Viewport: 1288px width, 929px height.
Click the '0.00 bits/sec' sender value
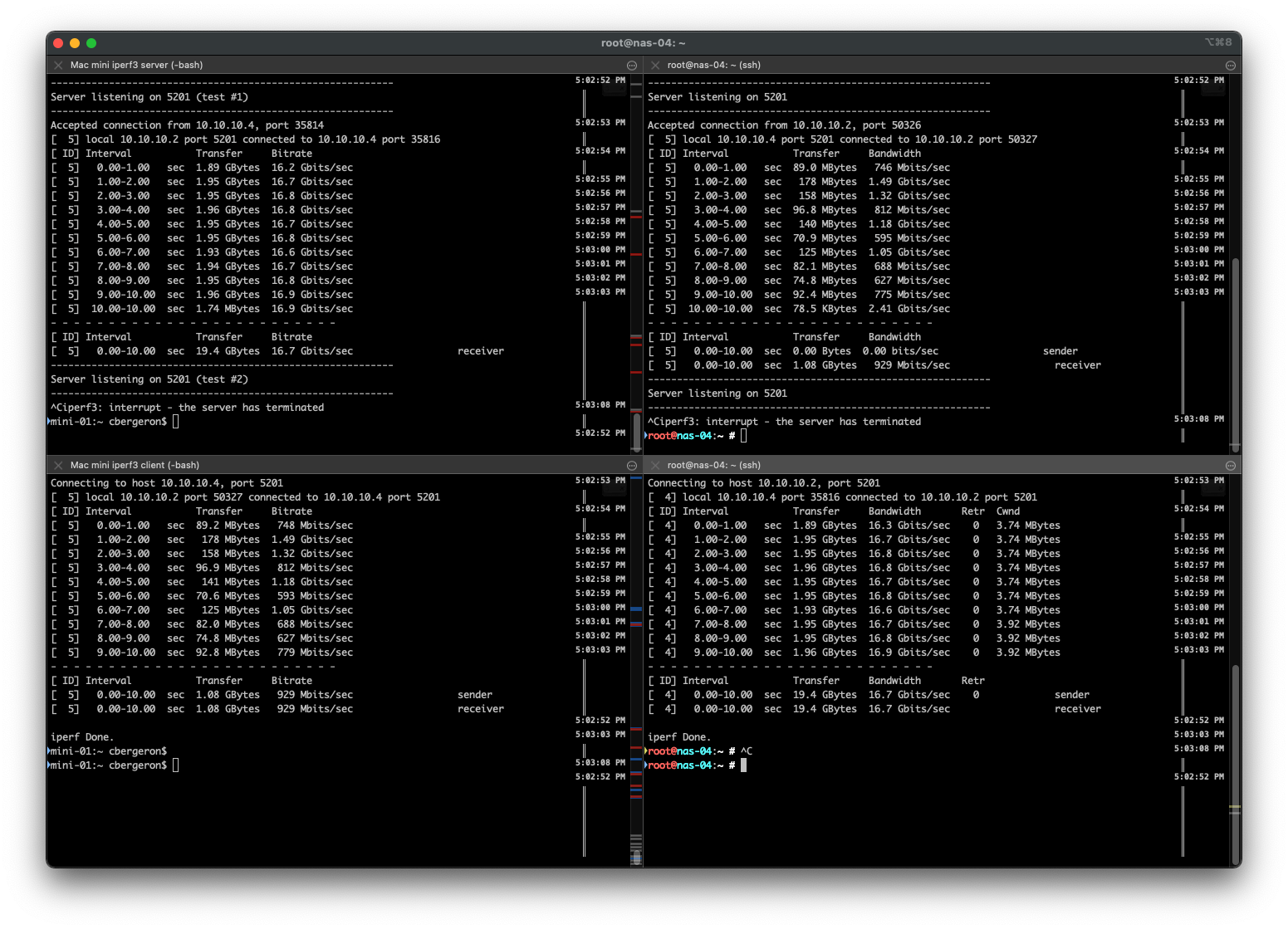click(900, 351)
